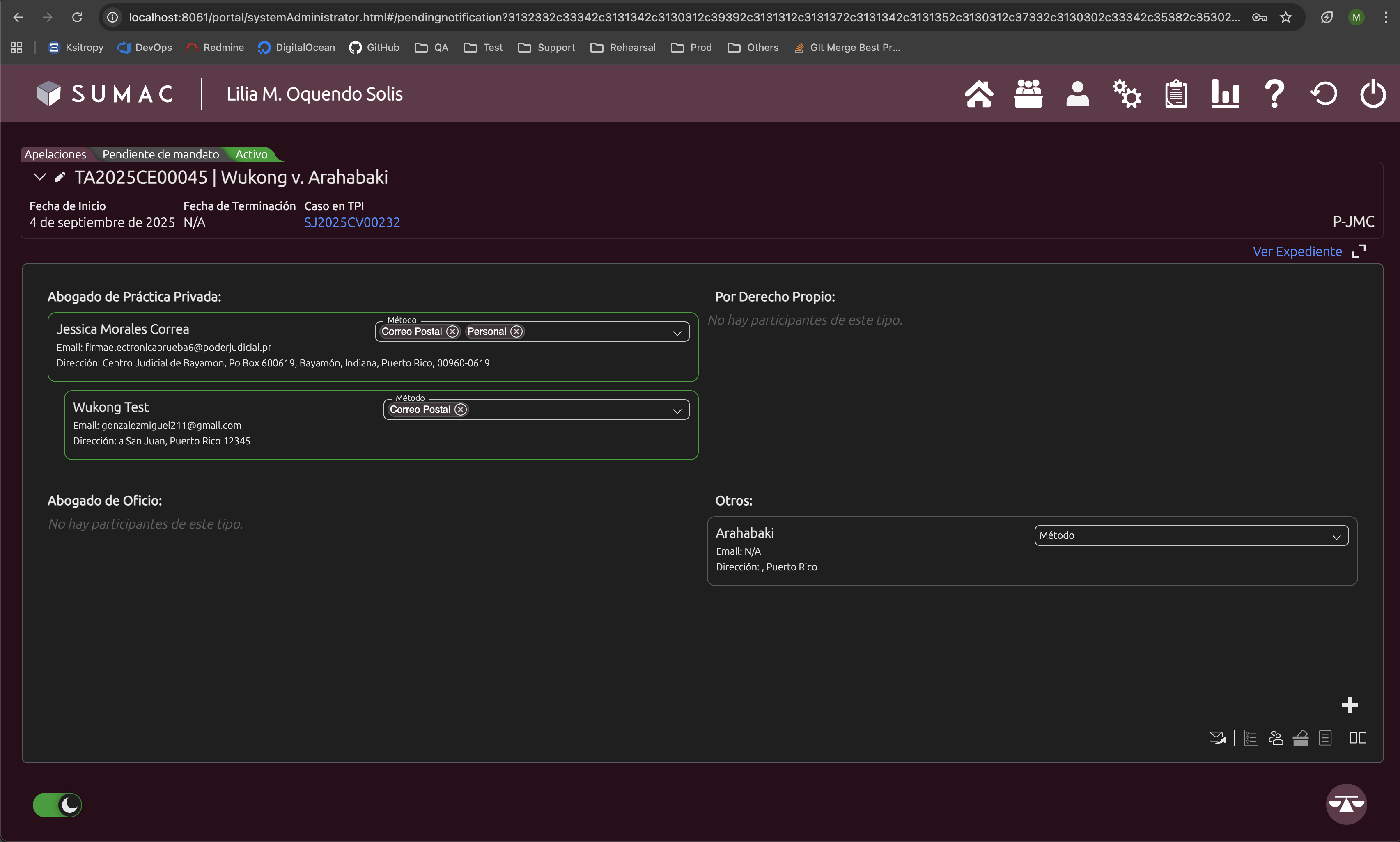Collapse the case header chevron
Screen dimensions: 1400x842
click(x=40, y=177)
